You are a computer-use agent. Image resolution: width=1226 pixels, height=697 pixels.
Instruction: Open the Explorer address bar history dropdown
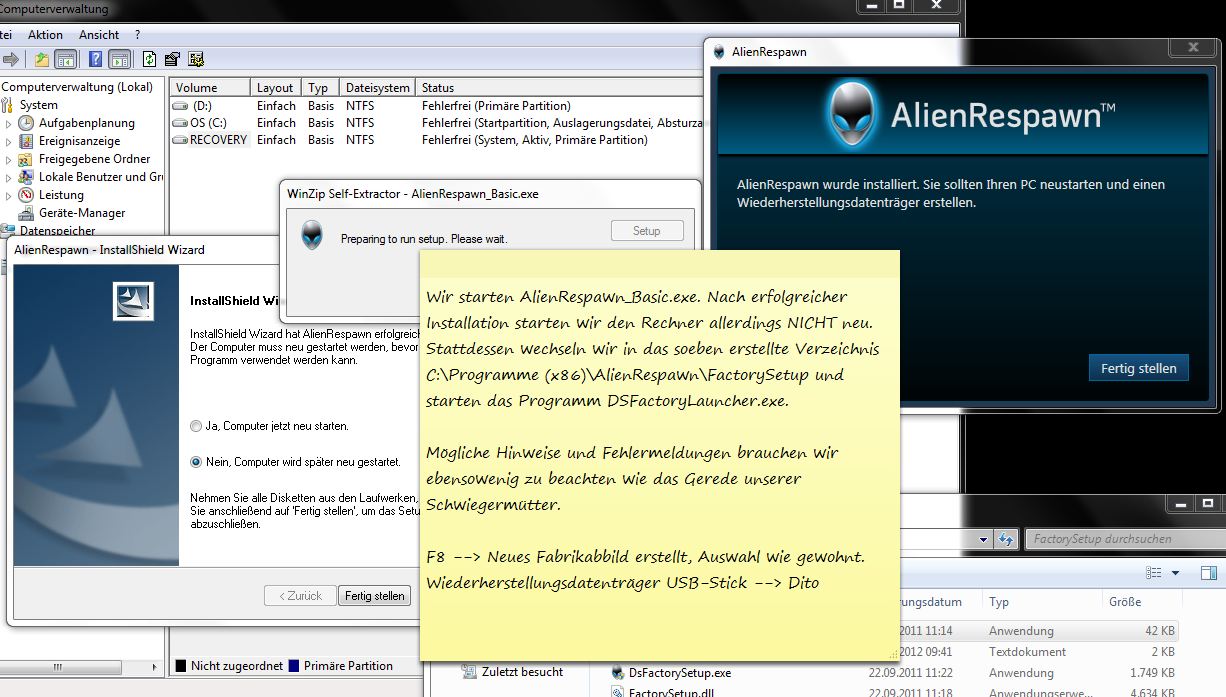coord(985,539)
